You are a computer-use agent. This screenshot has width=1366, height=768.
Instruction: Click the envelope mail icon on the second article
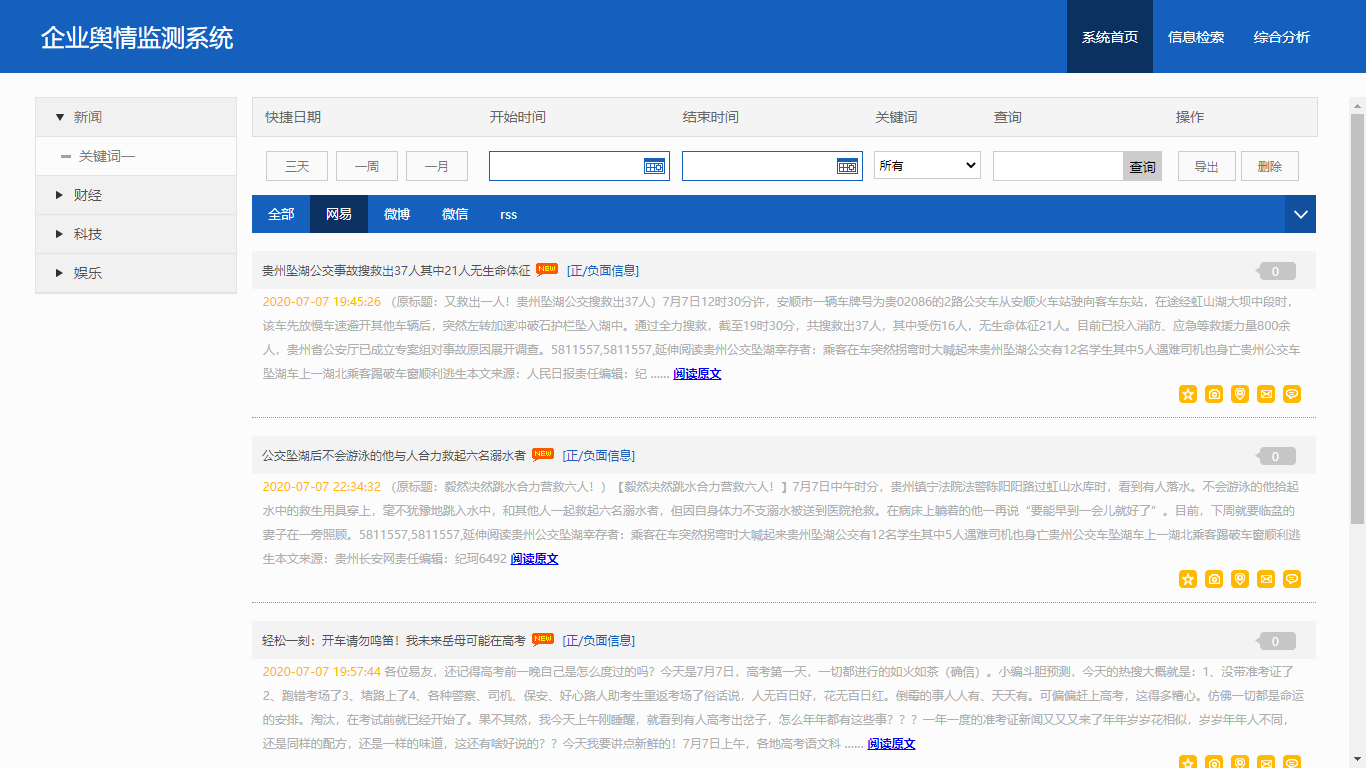point(1266,579)
